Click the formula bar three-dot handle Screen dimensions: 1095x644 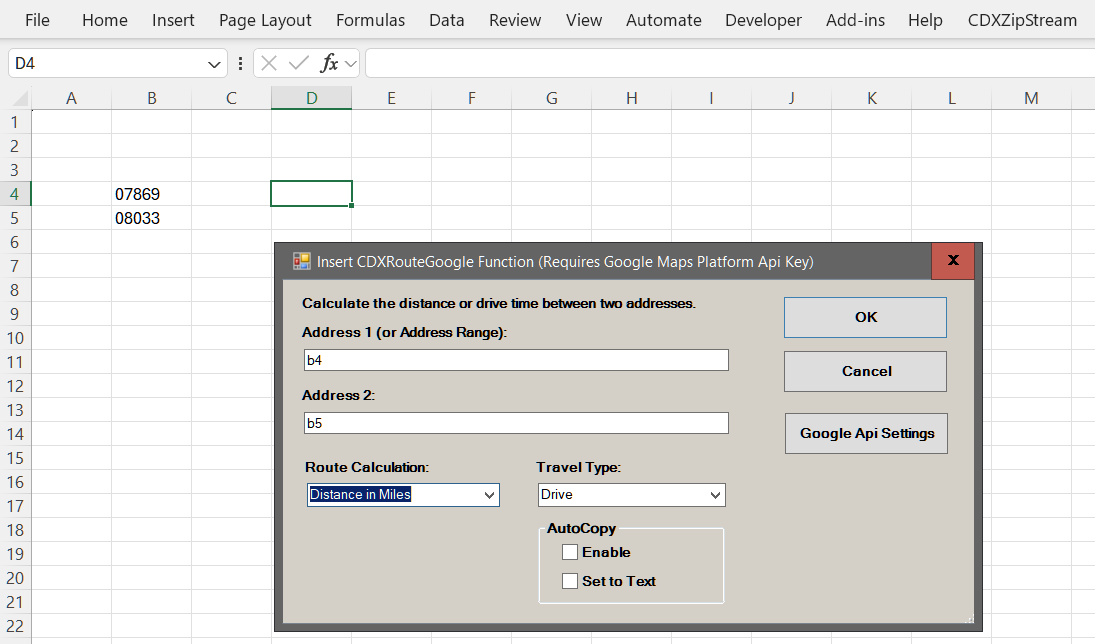point(240,64)
